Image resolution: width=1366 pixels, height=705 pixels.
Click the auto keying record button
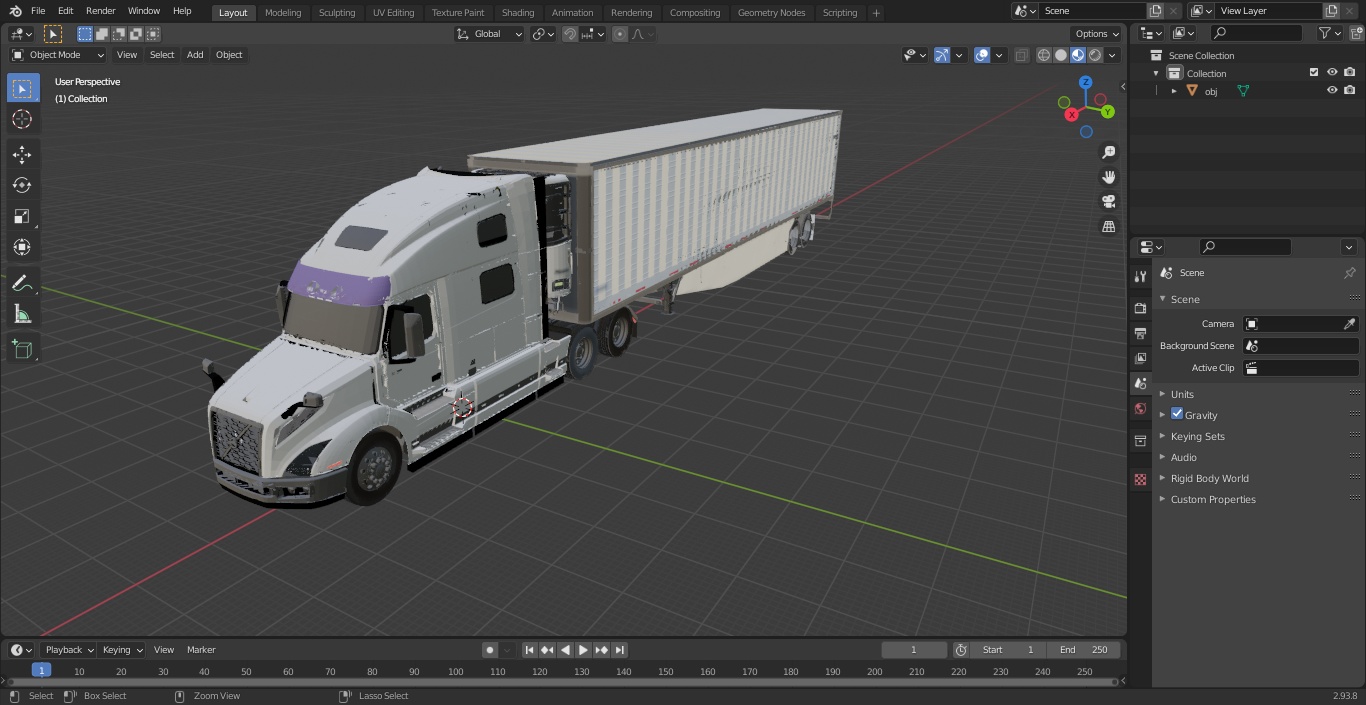pos(489,650)
